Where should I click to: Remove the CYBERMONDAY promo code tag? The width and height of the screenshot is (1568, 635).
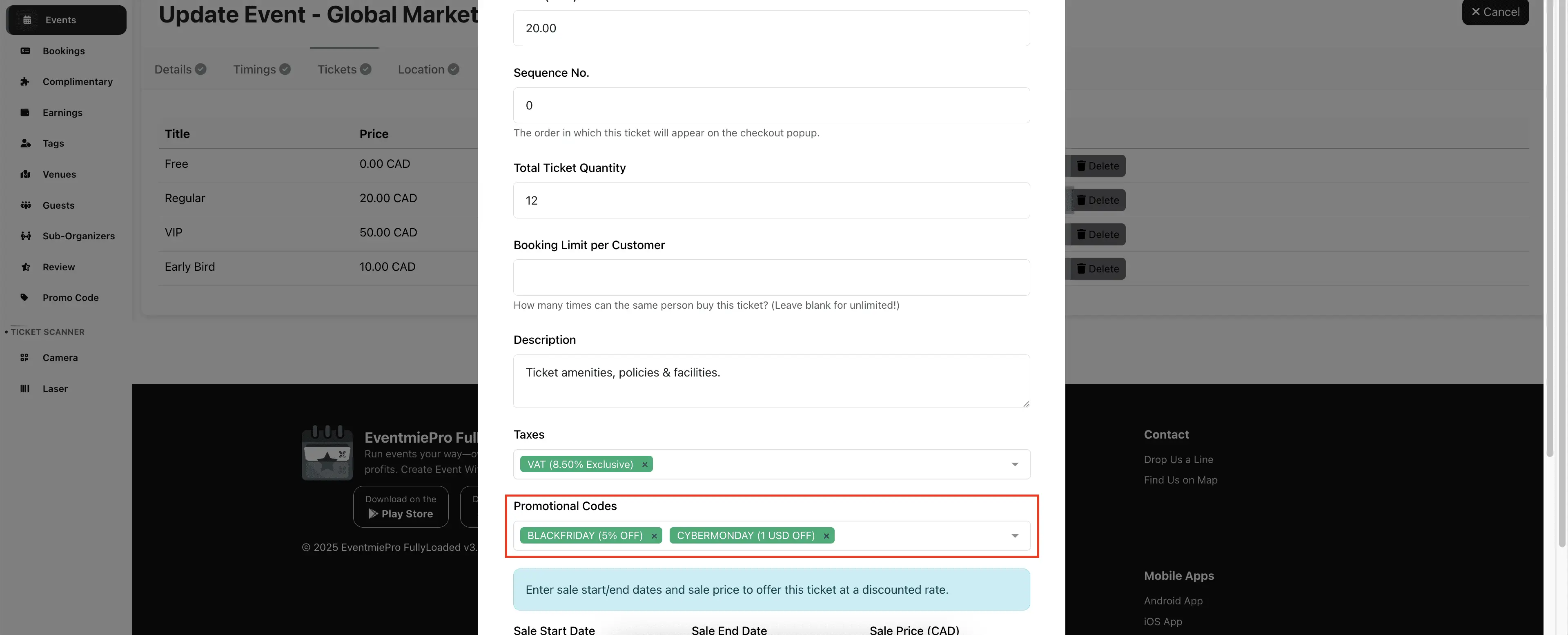[x=826, y=536]
